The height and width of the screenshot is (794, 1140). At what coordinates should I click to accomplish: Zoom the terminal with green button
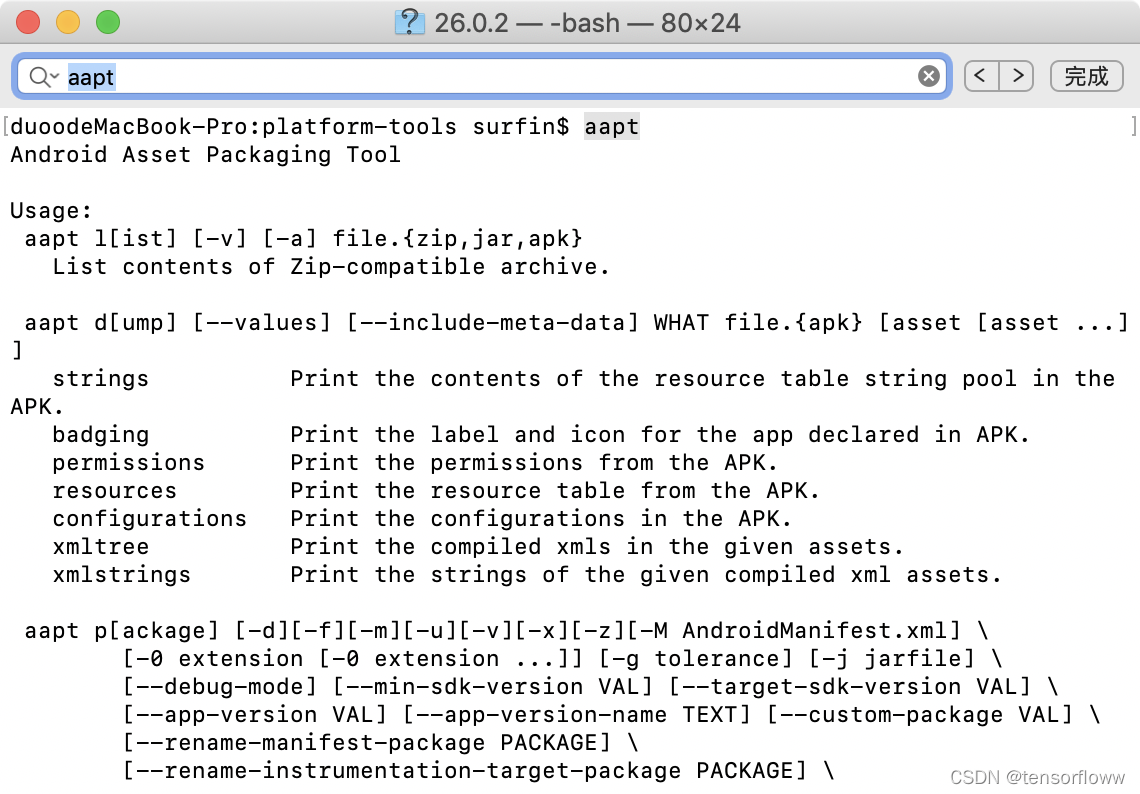[x=108, y=23]
